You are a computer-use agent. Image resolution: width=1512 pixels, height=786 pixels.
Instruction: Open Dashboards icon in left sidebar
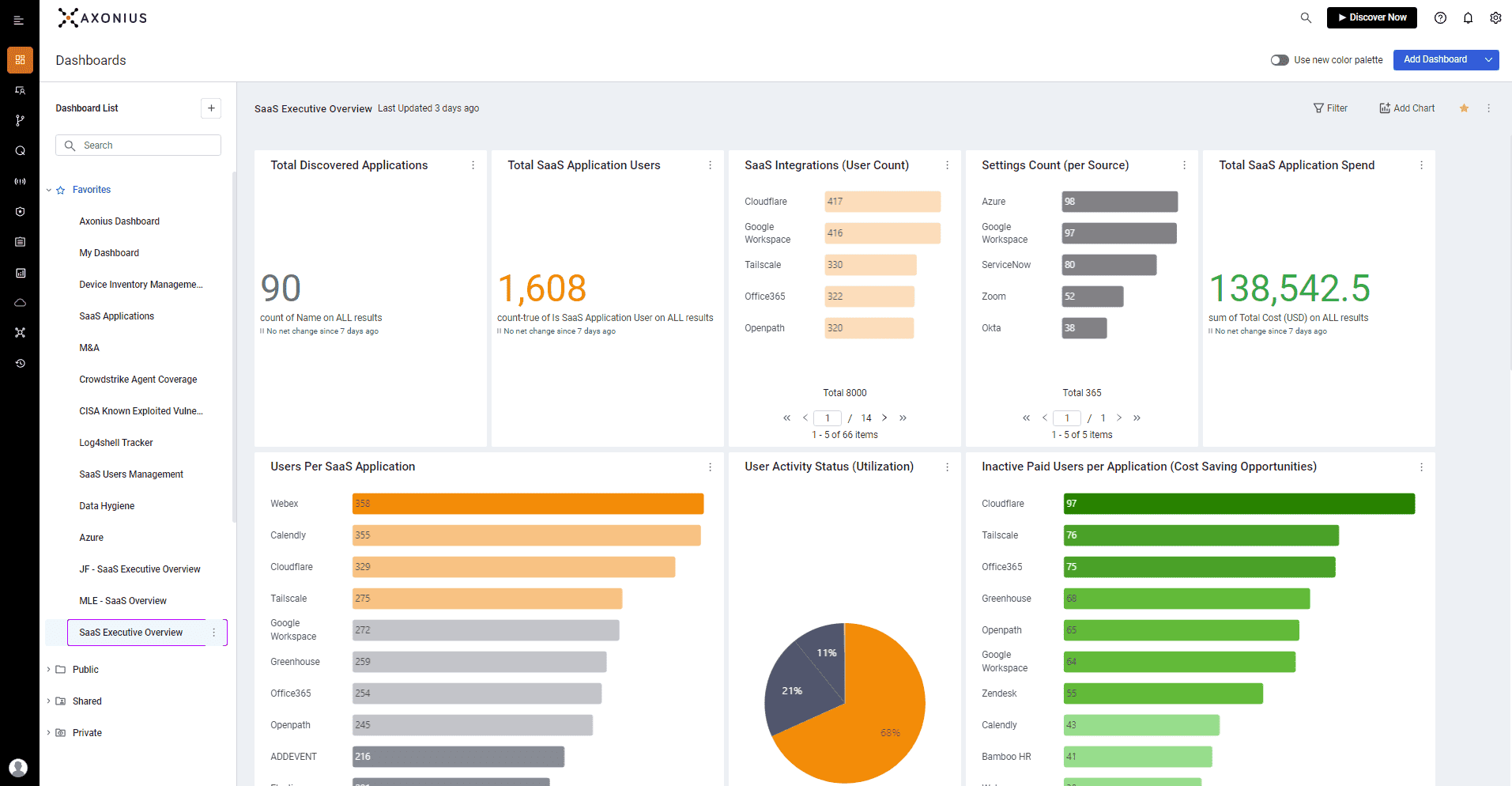point(20,60)
